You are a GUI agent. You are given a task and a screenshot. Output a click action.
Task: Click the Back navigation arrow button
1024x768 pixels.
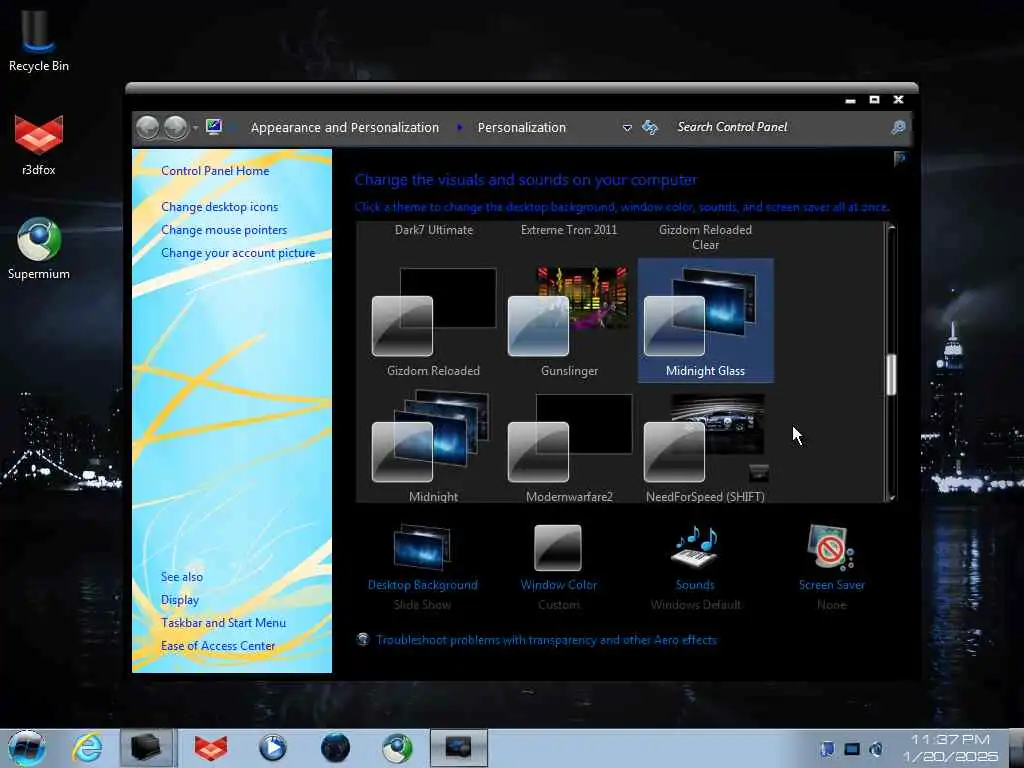click(148, 127)
